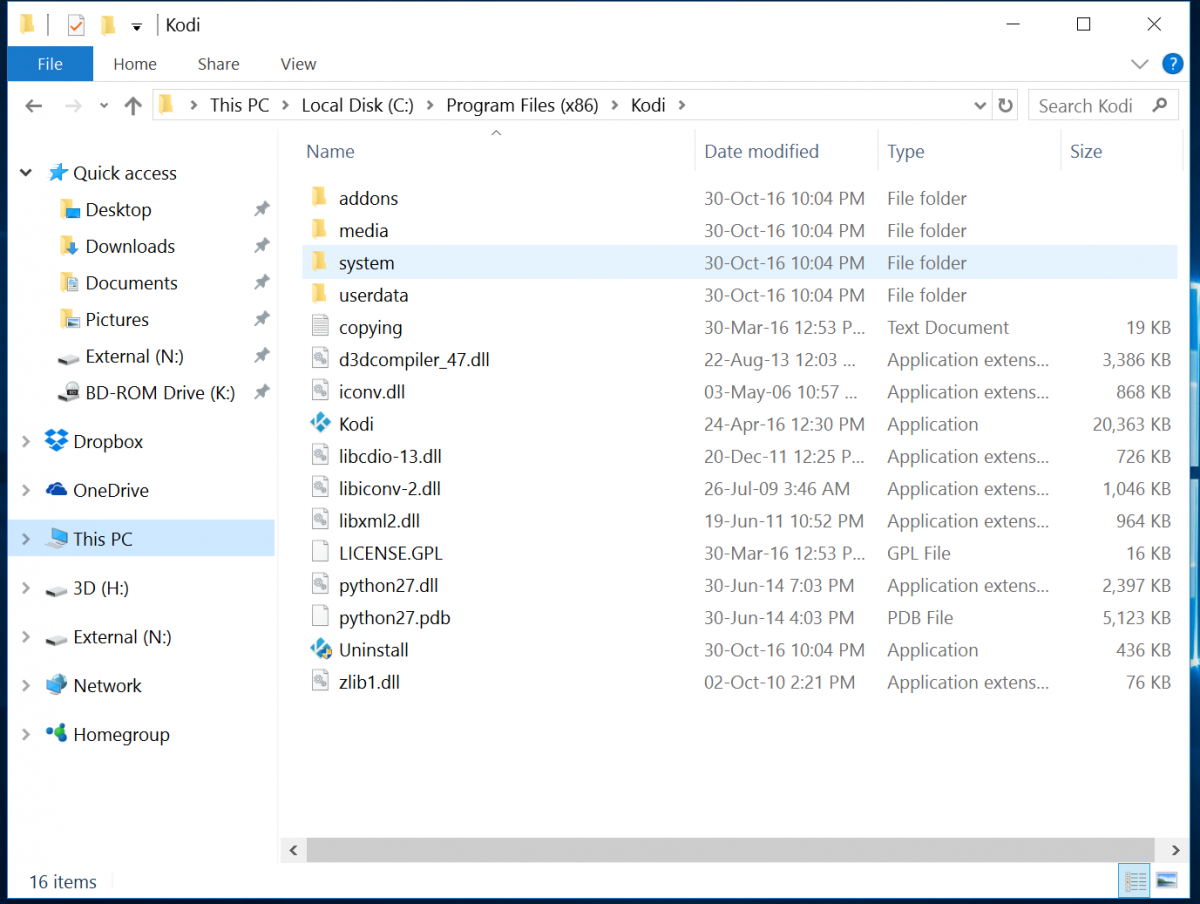The height and width of the screenshot is (904, 1200).
Task: Click the LICENSE.GPL file icon
Action: [x=320, y=553]
